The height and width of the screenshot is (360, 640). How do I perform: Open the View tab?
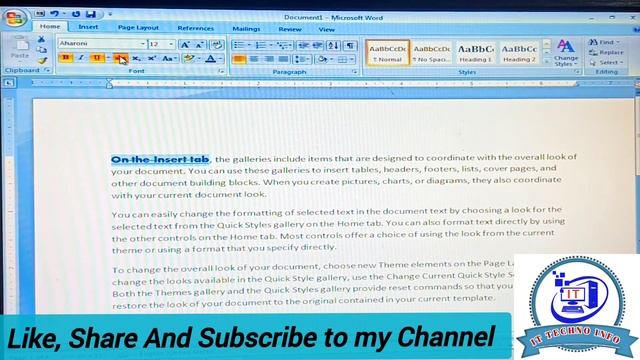coord(327,30)
